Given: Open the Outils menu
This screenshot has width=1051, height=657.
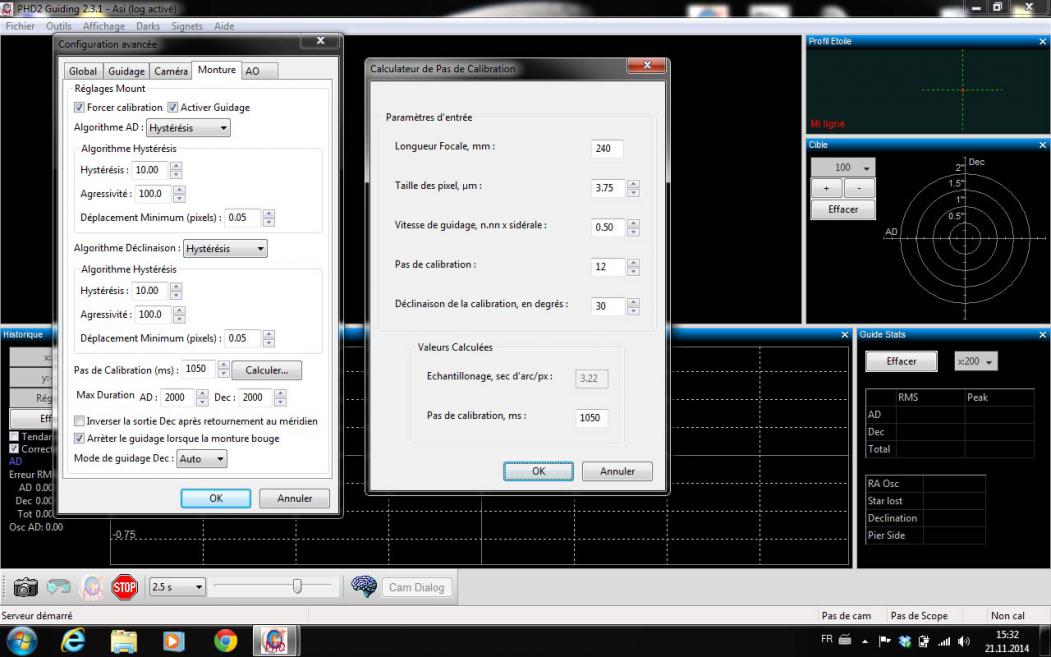Looking at the screenshot, I should pyautogui.click(x=59, y=26).
